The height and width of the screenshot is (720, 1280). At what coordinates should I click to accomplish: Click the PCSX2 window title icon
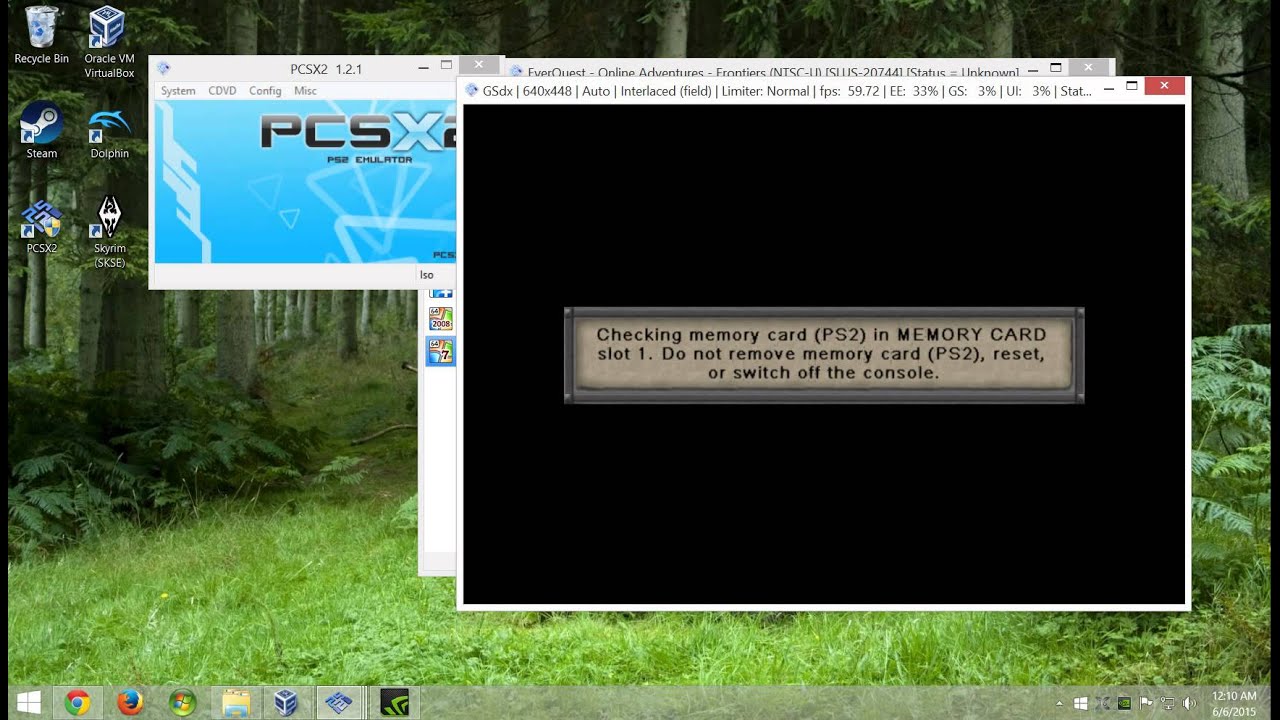coord(164,68)
